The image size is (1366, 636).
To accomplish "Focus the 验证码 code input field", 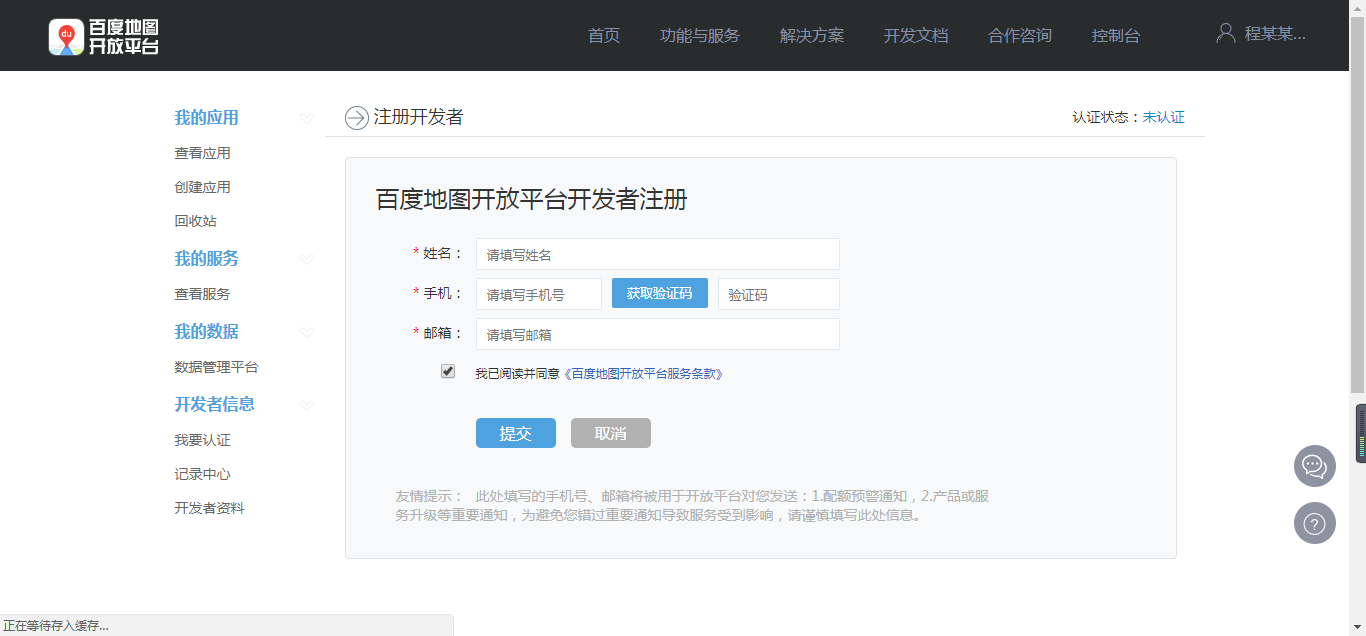I will [779, 294].
